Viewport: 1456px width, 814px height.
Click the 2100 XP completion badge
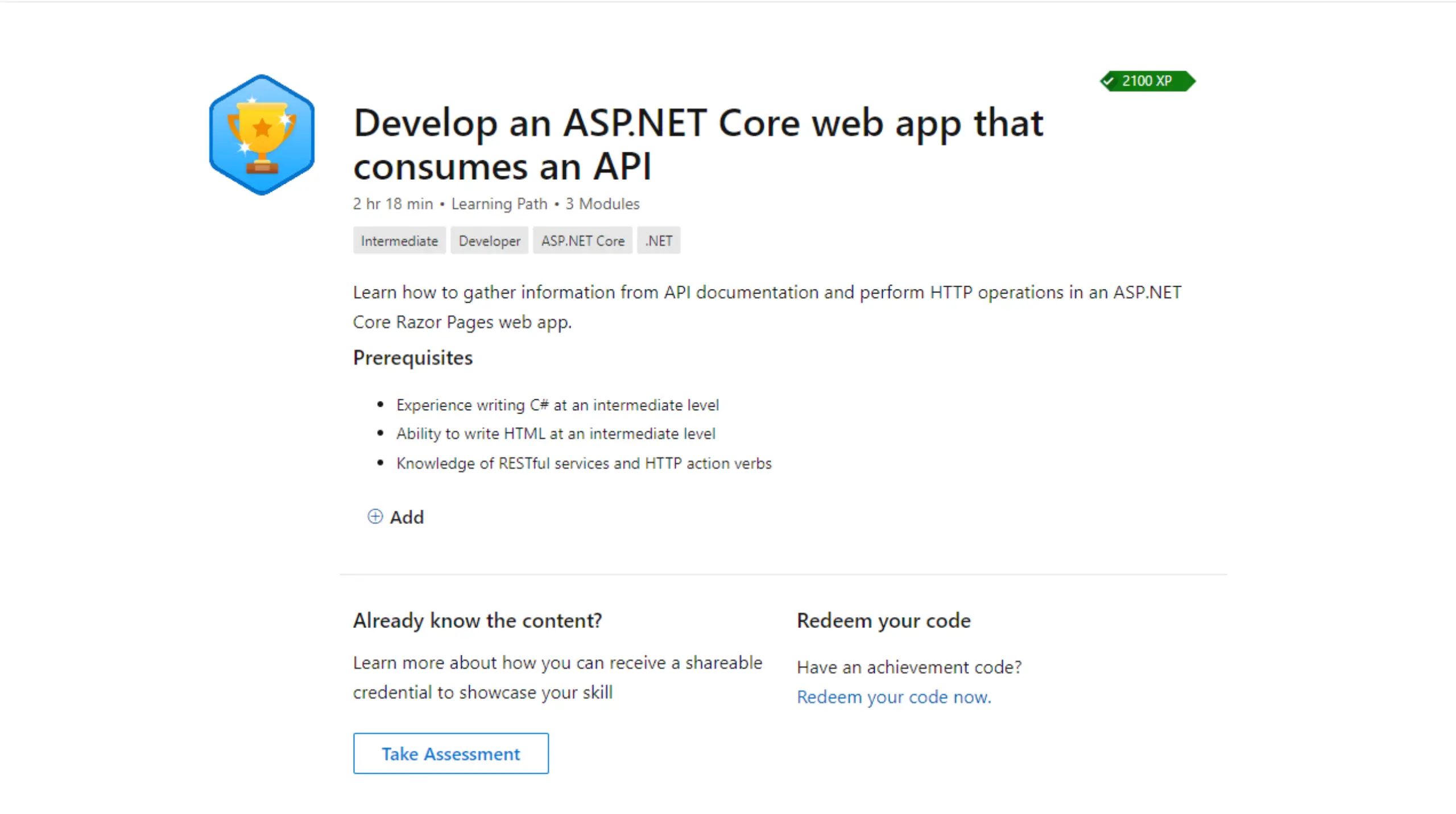click(x=1147, y=81)
